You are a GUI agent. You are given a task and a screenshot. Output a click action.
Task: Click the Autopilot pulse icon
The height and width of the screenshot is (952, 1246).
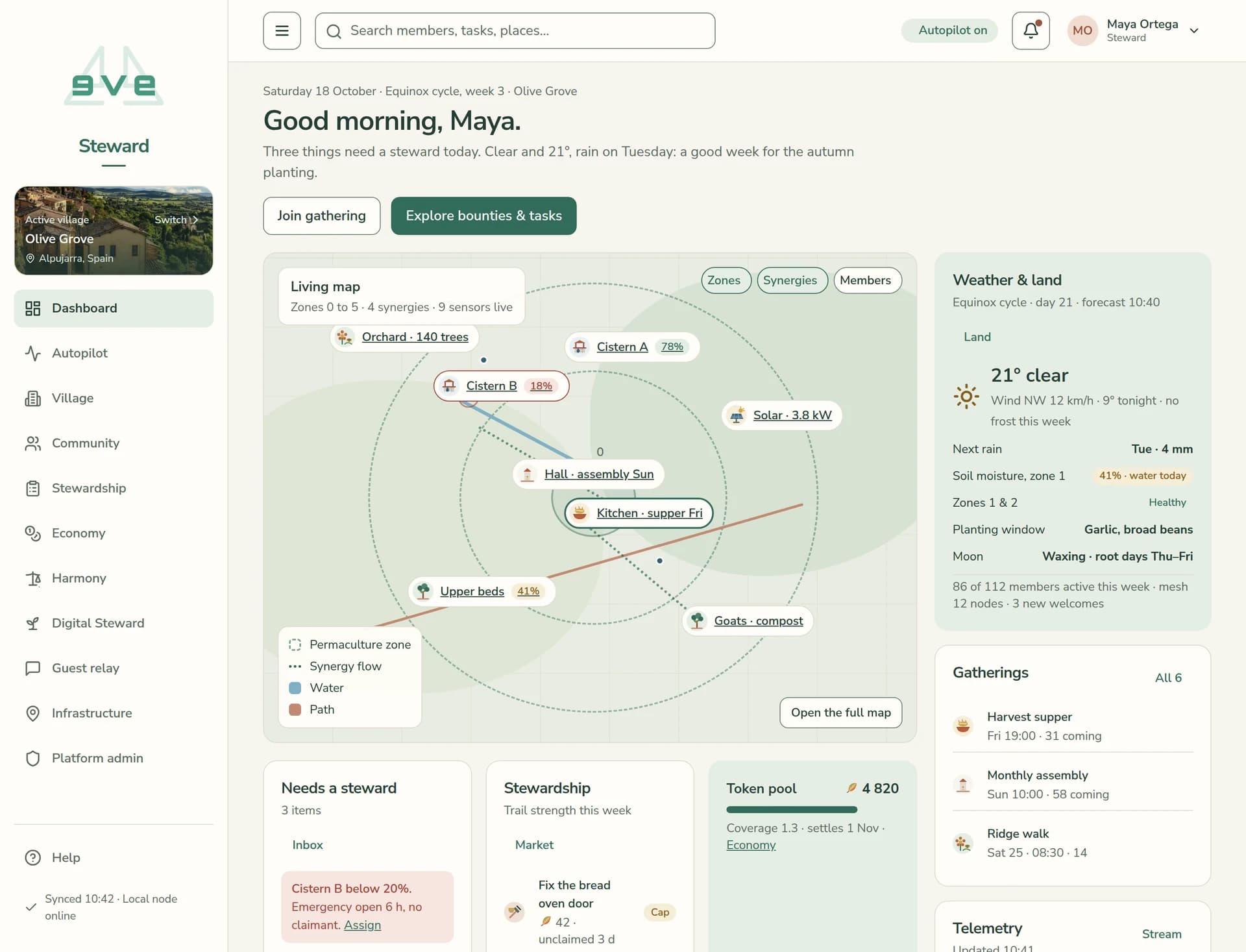(x=32, y=353)
